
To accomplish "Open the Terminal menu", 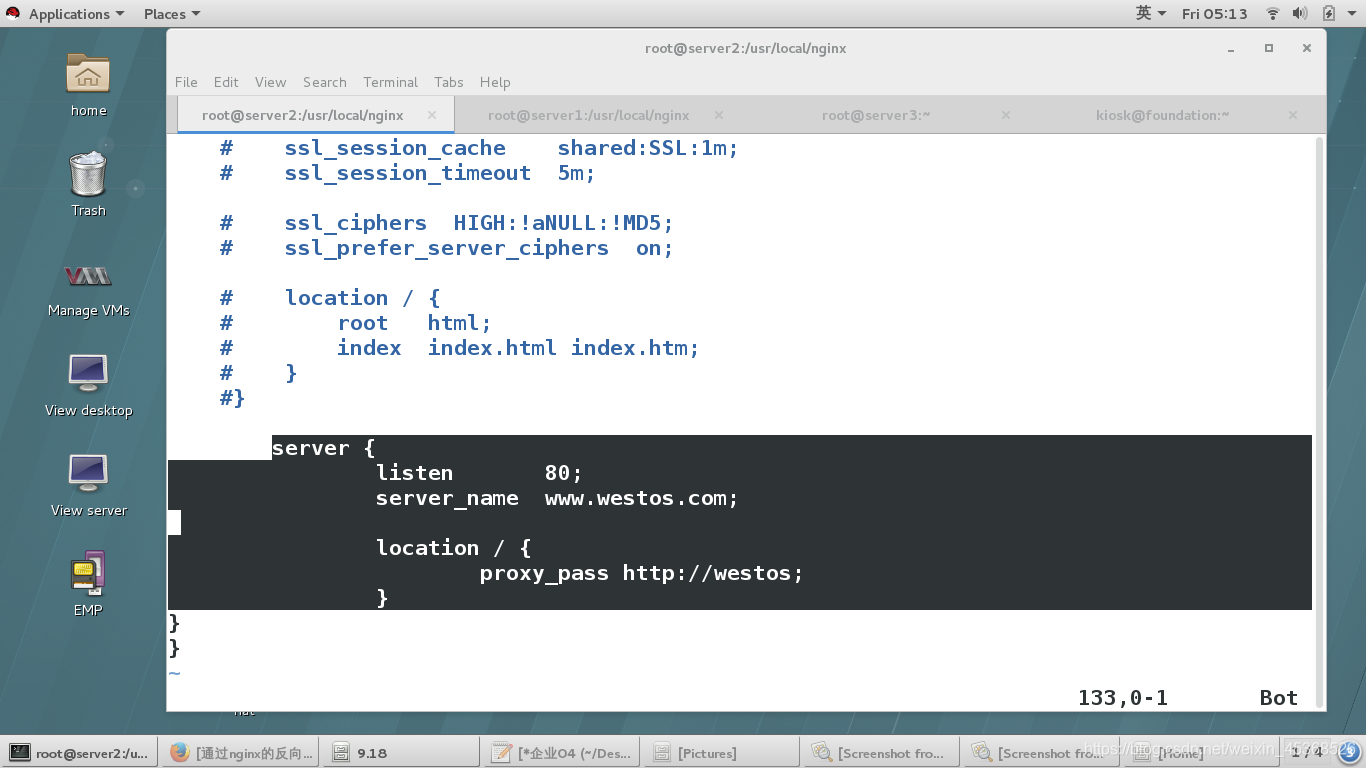I will [x=390, y=82].
